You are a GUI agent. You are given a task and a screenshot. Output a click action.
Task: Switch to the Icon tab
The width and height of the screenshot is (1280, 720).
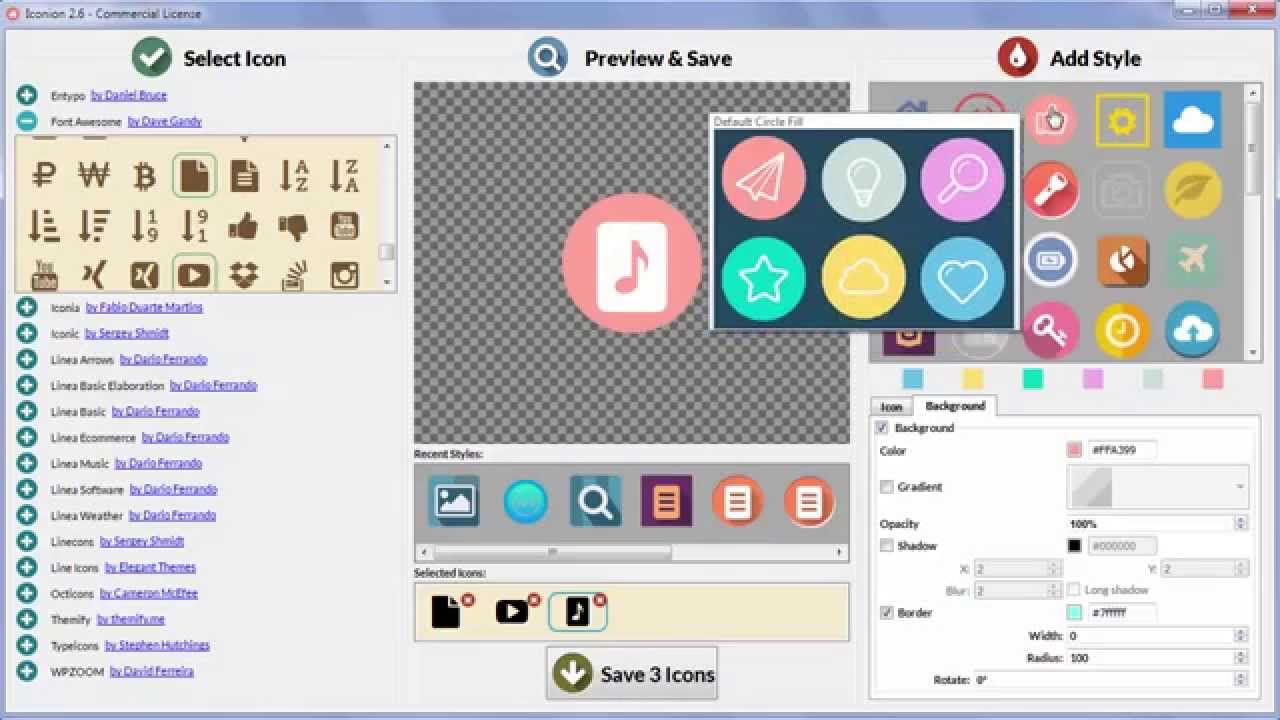point(891,407)
